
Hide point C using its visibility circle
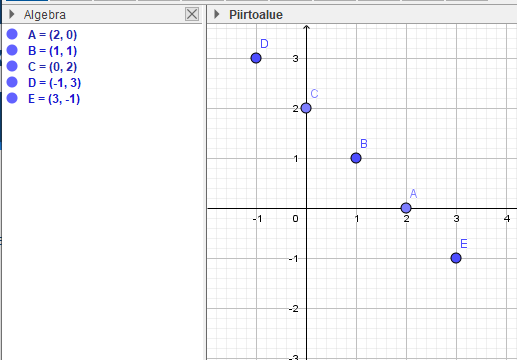pos(12,66)
